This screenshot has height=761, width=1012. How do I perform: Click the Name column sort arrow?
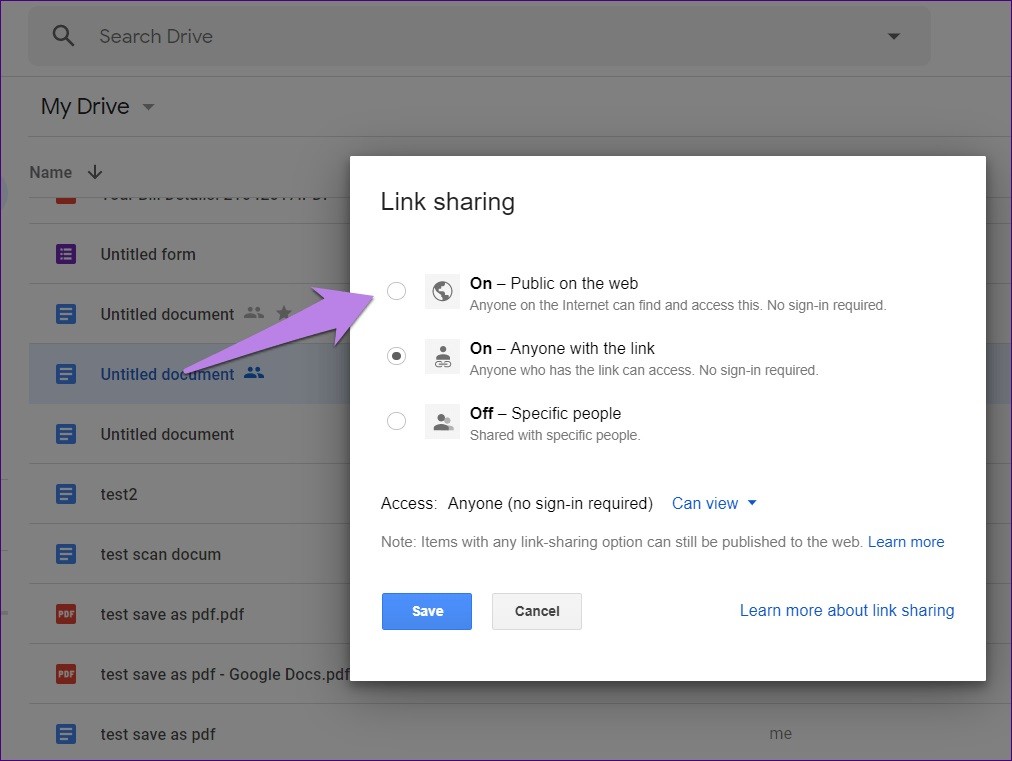[x=94, y=172]
